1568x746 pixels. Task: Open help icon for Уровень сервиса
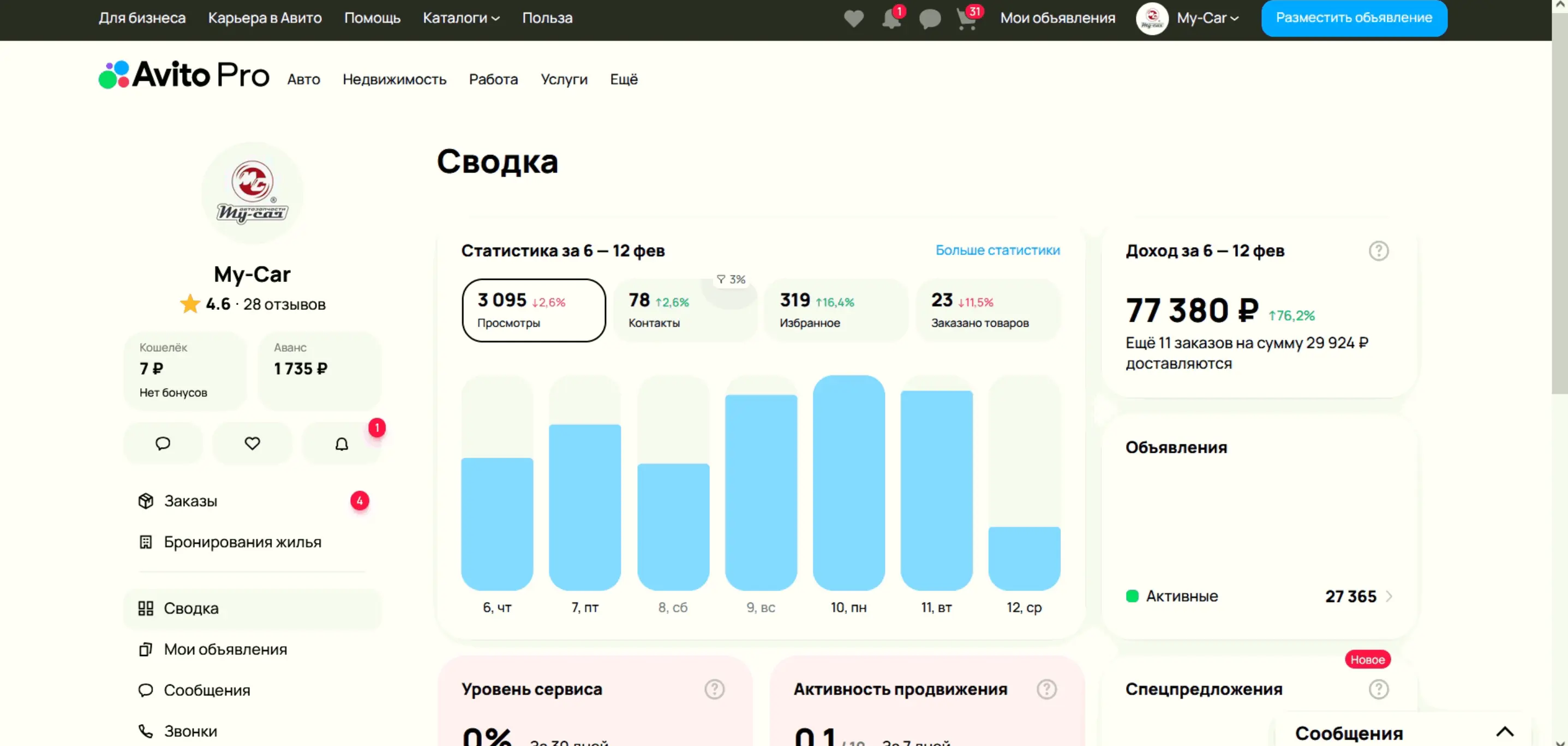tap(714, 689)
